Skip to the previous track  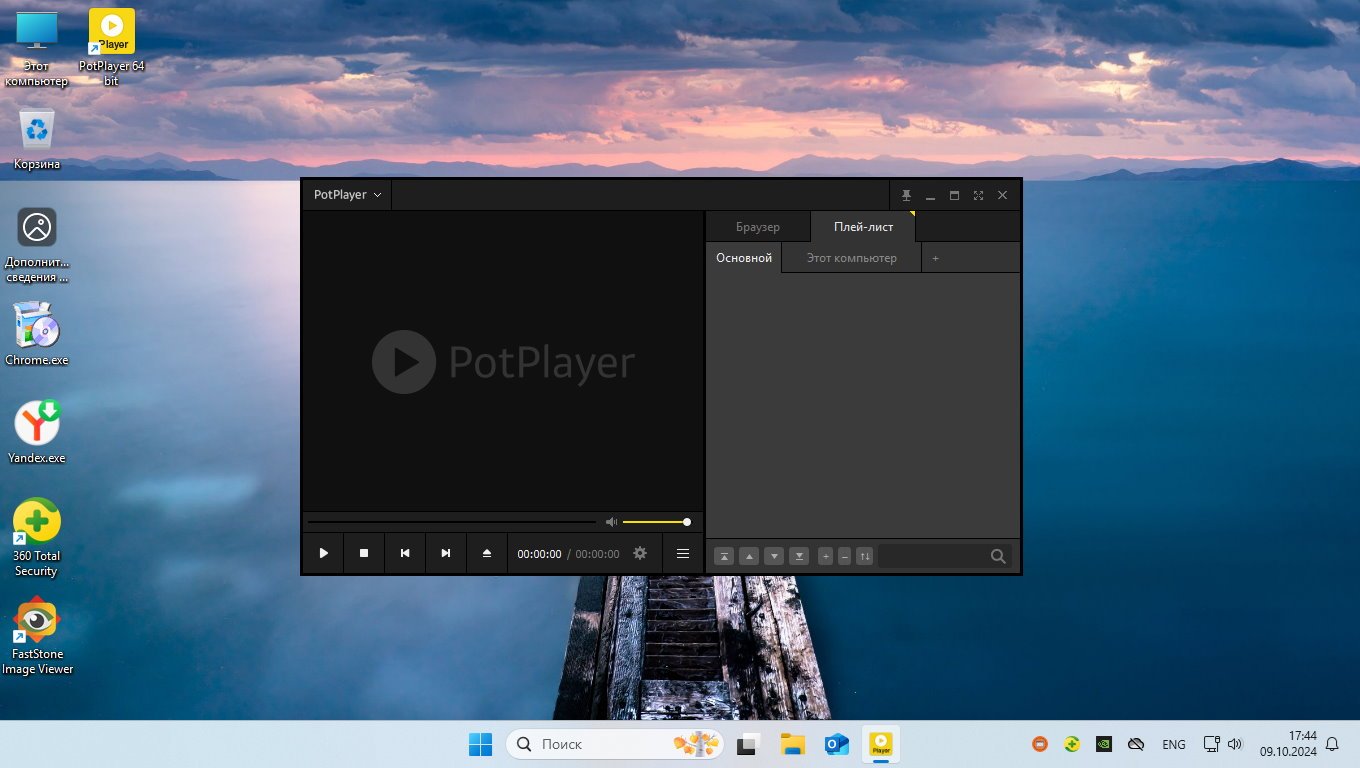tap(405, 553)
